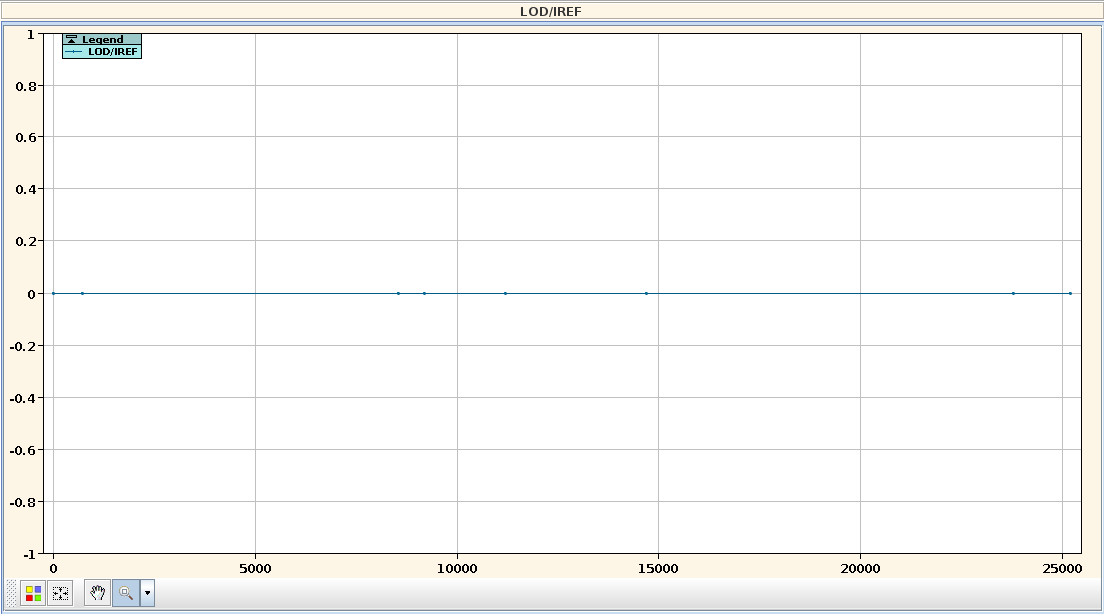
Task: Click the y-axis label -0.6
Action: click(x=22, y=450)
